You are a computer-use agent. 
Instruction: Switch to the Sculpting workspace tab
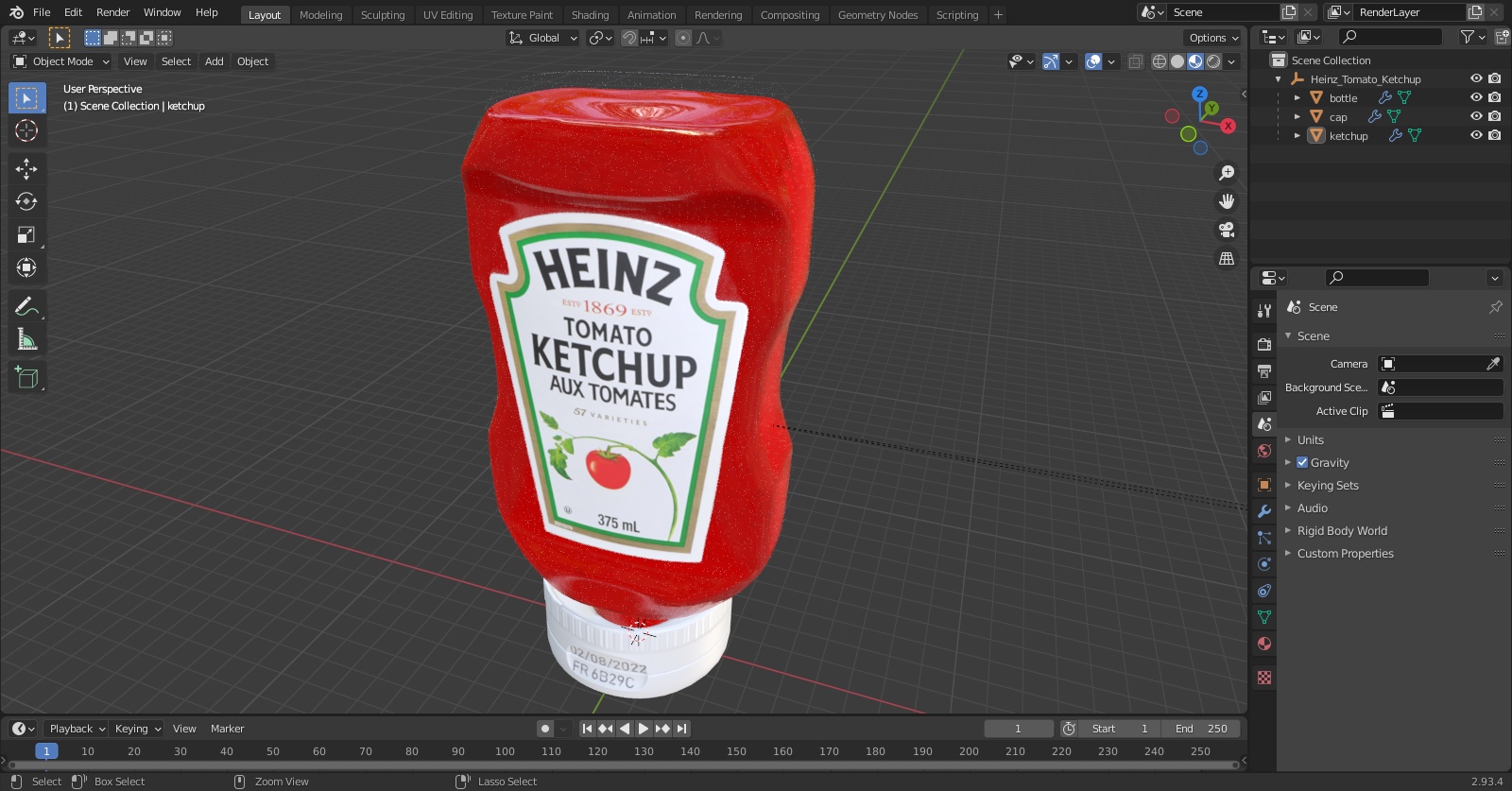[x=383, y=15]
